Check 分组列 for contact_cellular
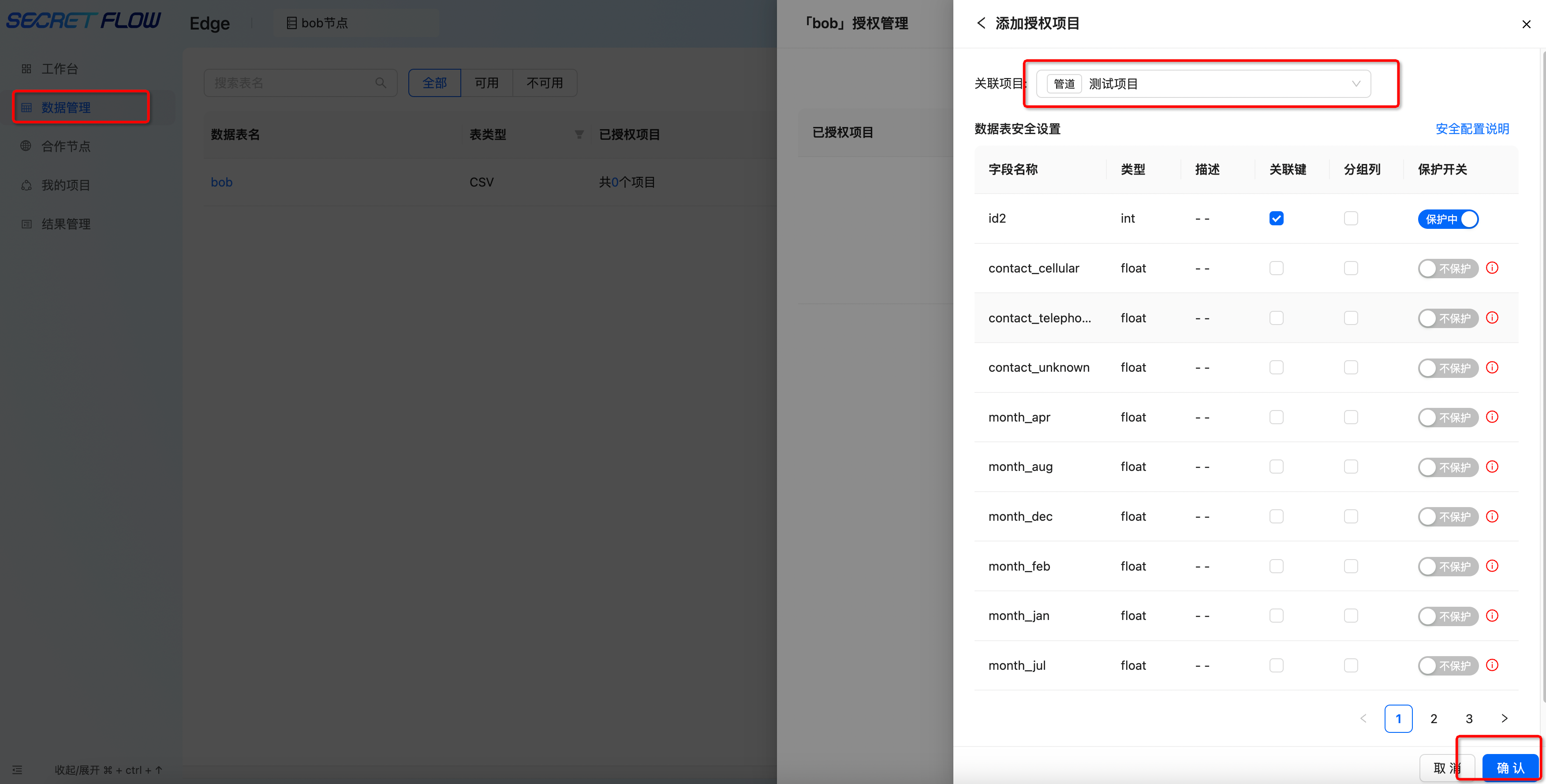Image resolution: width=1546 pixels, height=784 pixels. [x=1350, y=269]
